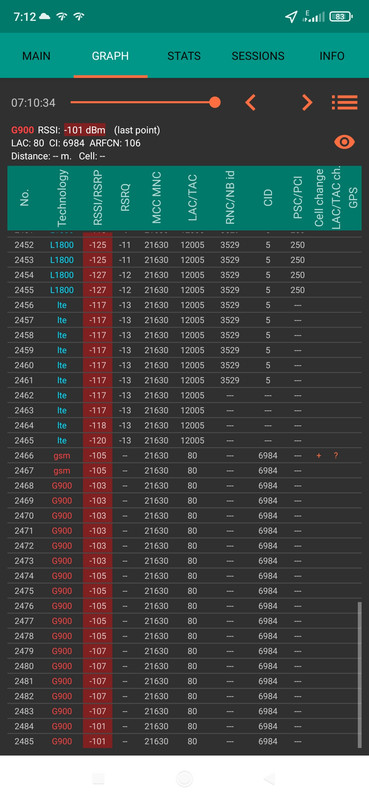Select row number 2456

(184, 305)
